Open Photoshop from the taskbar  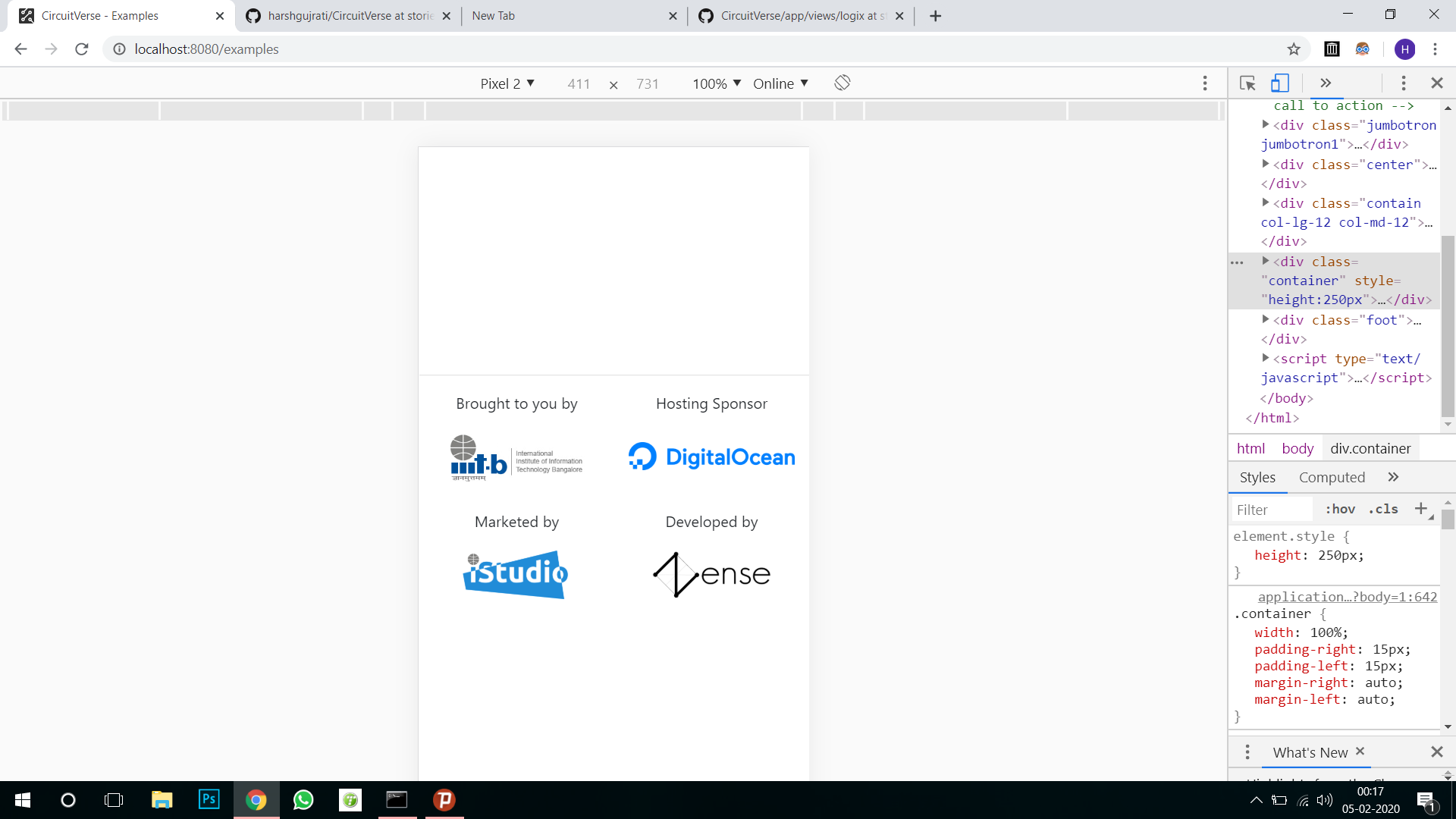tap(209, 800)
